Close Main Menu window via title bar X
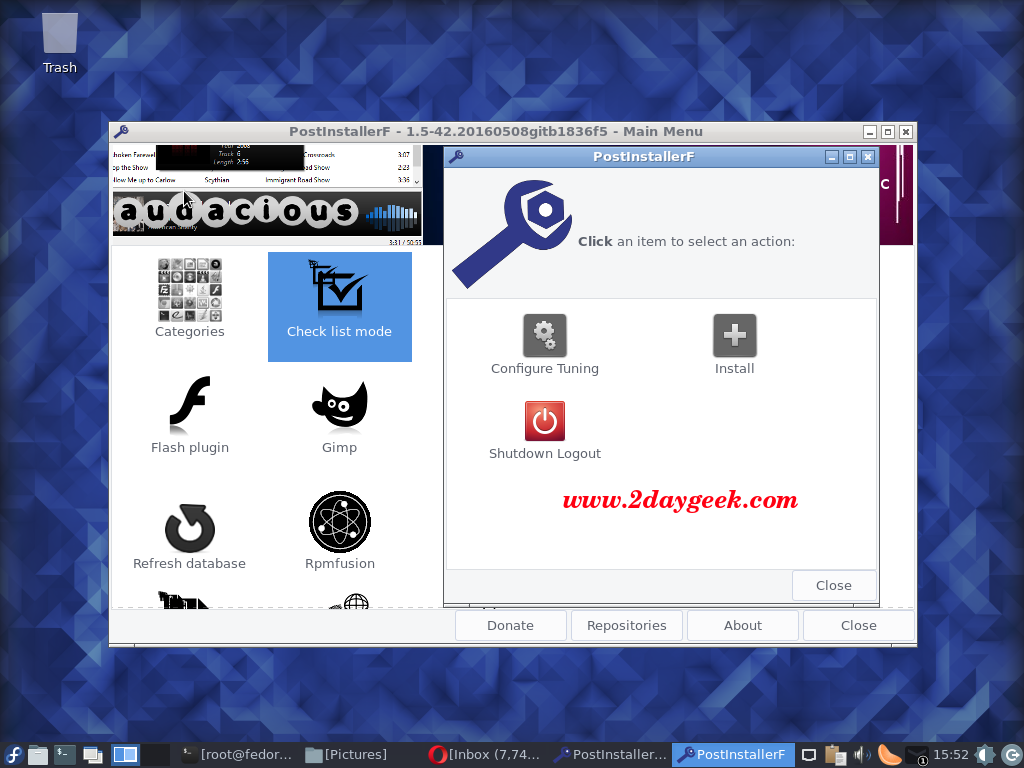Screen dimensions: 1024x768 click(x=906, y=132)
